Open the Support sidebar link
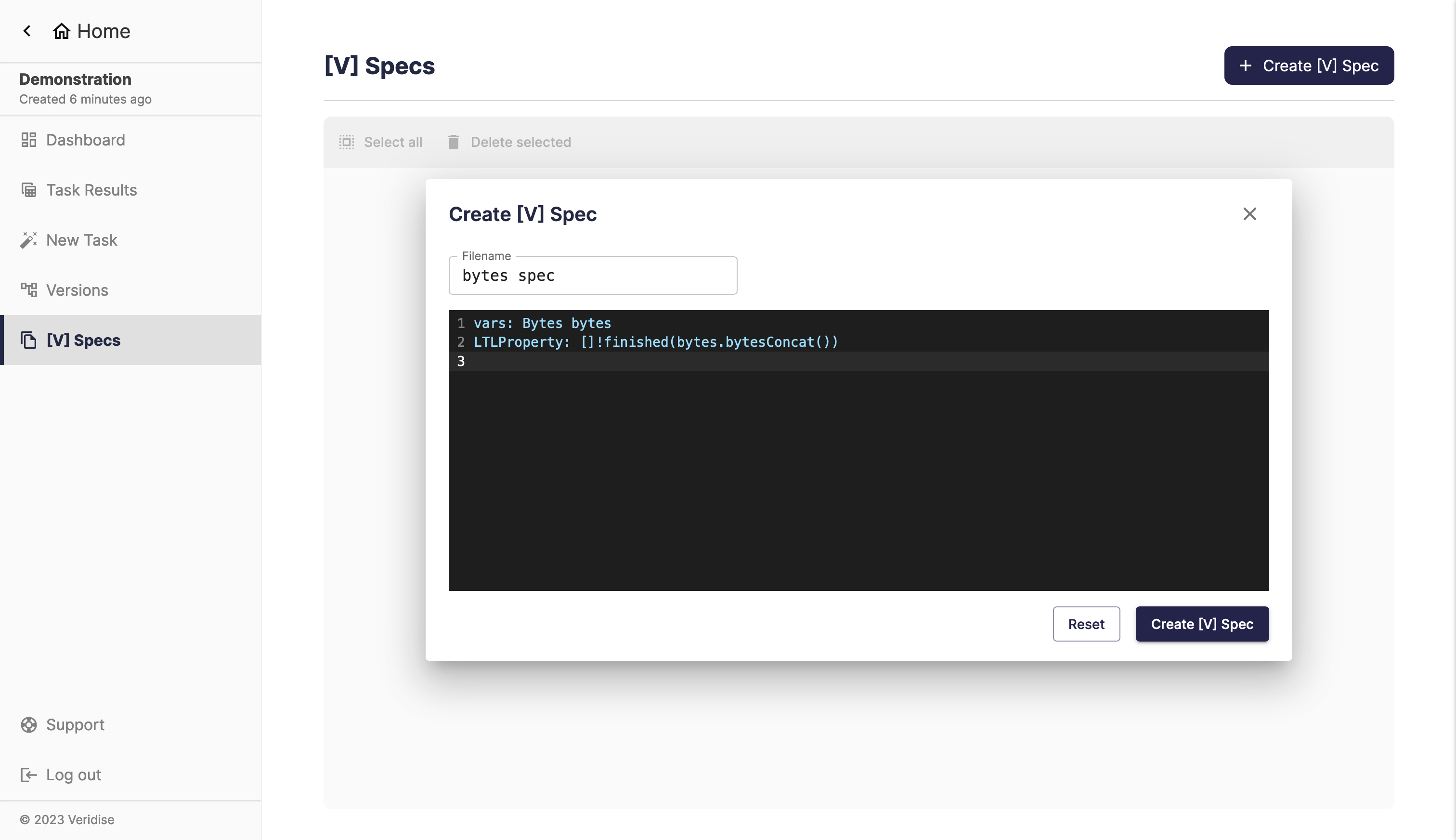The image size is (1456, 840). (130, 725)
